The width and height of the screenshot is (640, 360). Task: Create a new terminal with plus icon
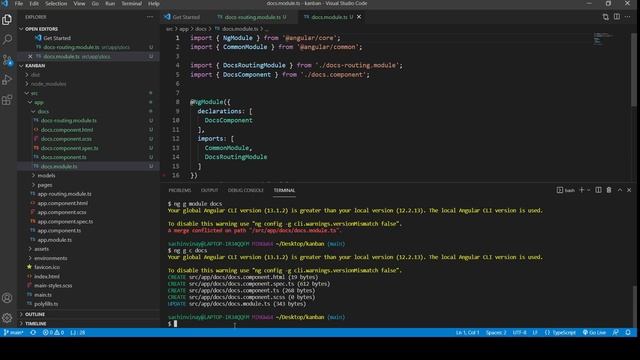click(x=582, y=190)
